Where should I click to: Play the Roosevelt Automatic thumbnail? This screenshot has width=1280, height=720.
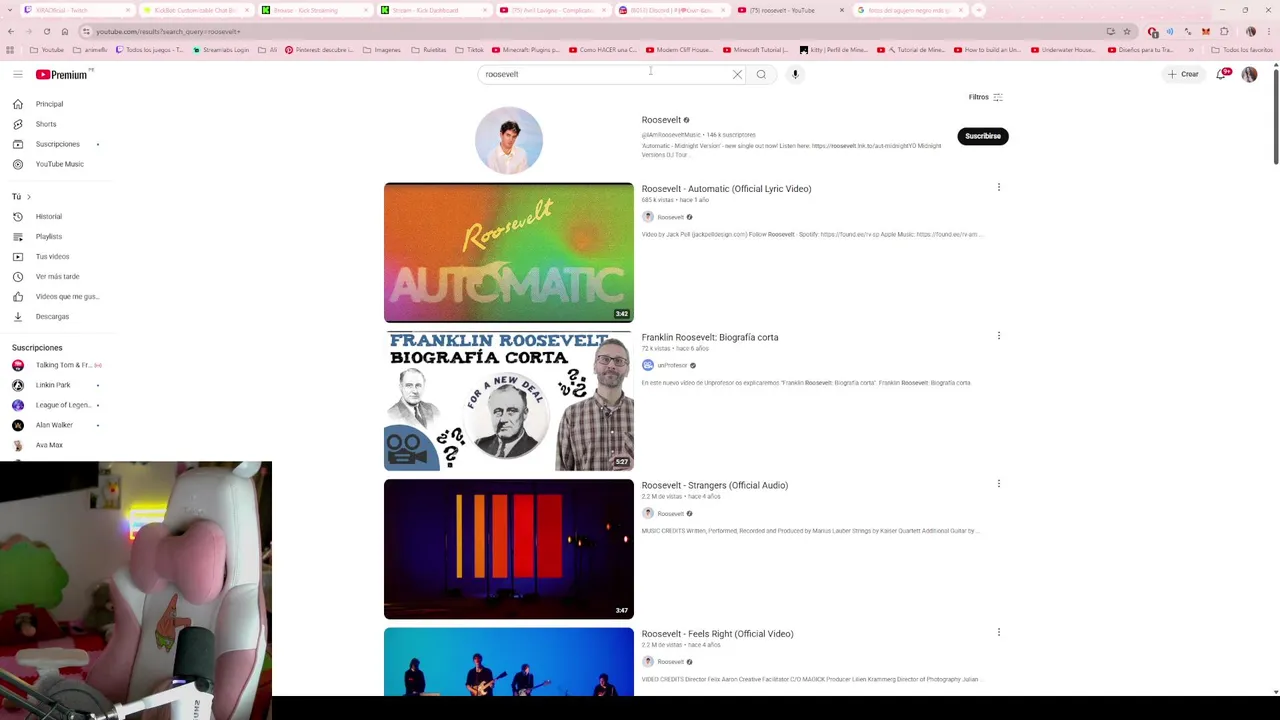click(x=508, y=252)
